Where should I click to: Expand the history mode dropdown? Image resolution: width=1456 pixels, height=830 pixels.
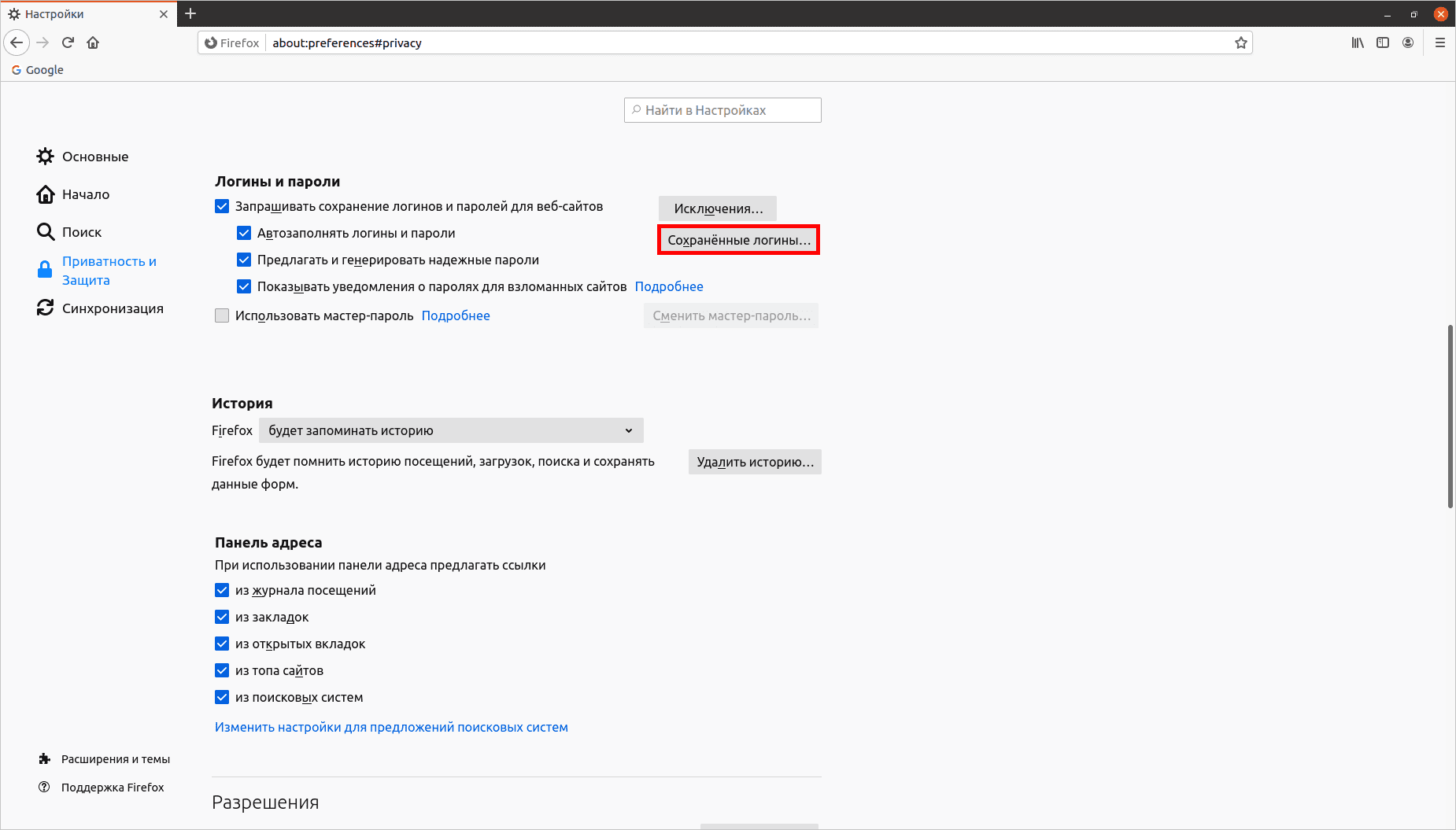point(451,430)
